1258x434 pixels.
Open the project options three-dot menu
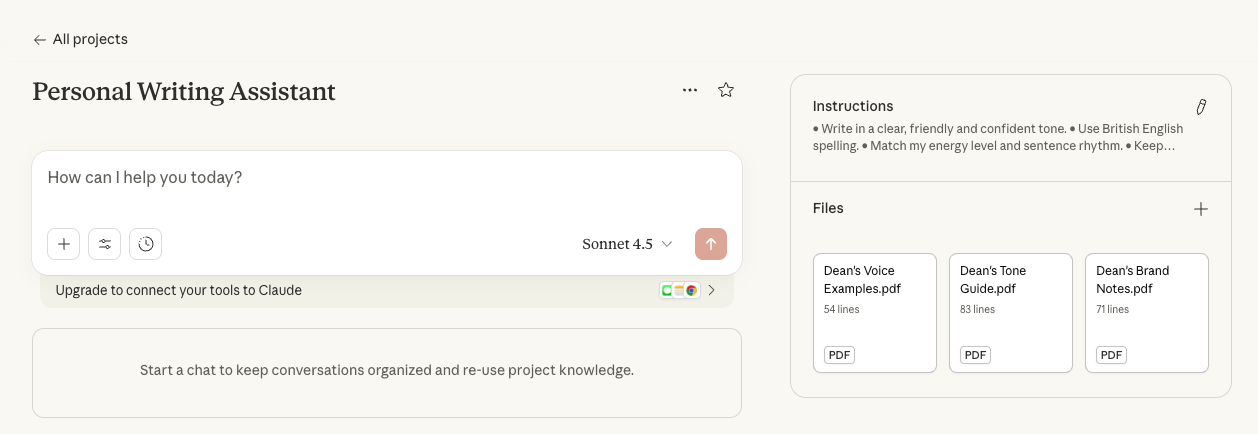(690, 90)
